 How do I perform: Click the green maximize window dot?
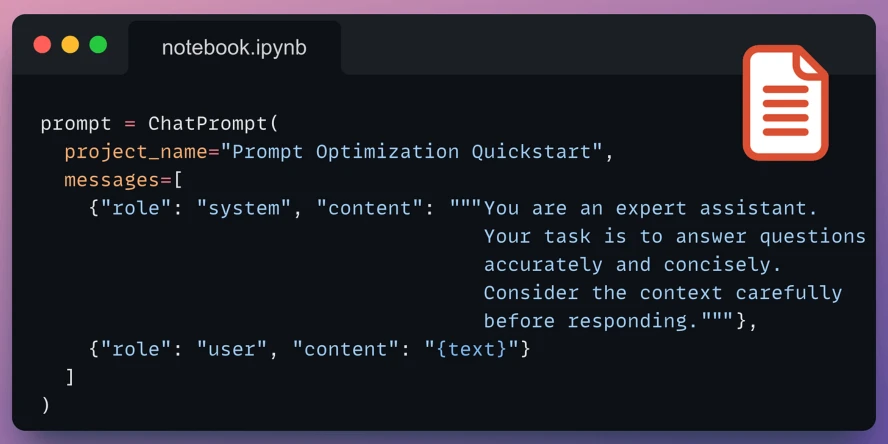click(x=99, y=44)
